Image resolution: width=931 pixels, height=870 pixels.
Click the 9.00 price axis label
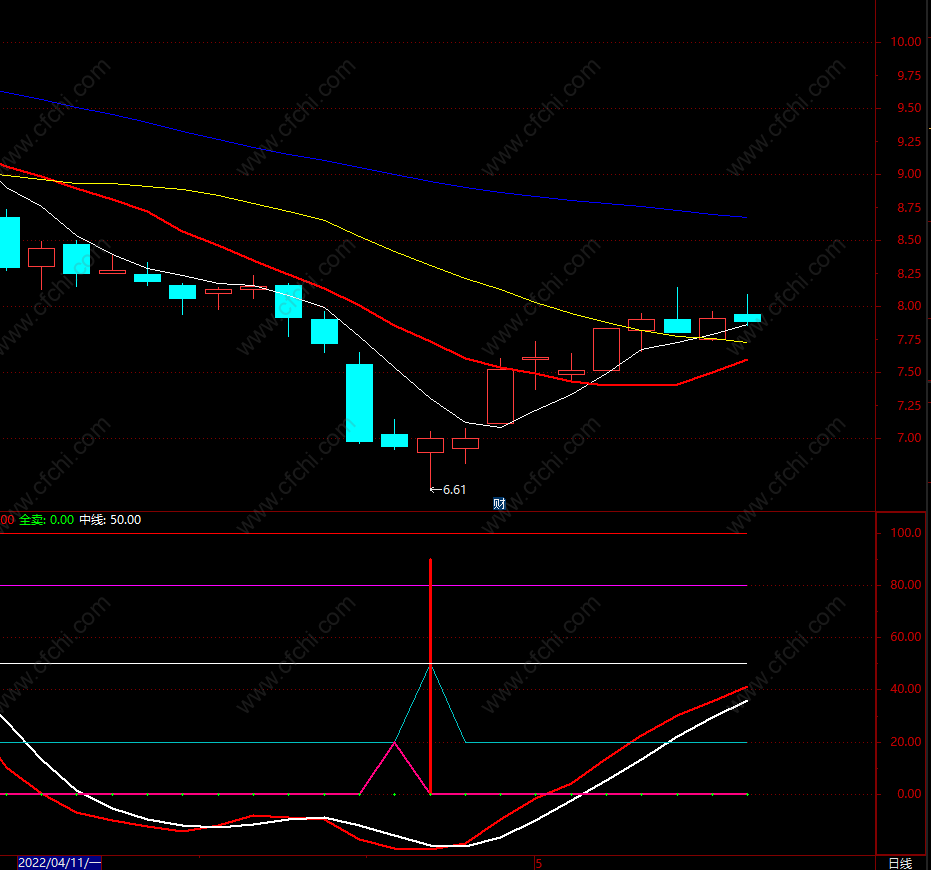[909, 174]
